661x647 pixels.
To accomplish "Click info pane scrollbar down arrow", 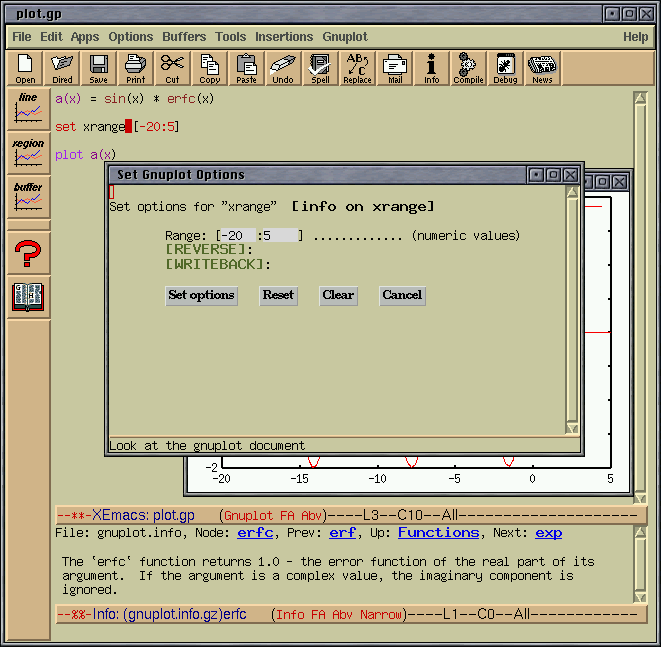I will [640, 597].
